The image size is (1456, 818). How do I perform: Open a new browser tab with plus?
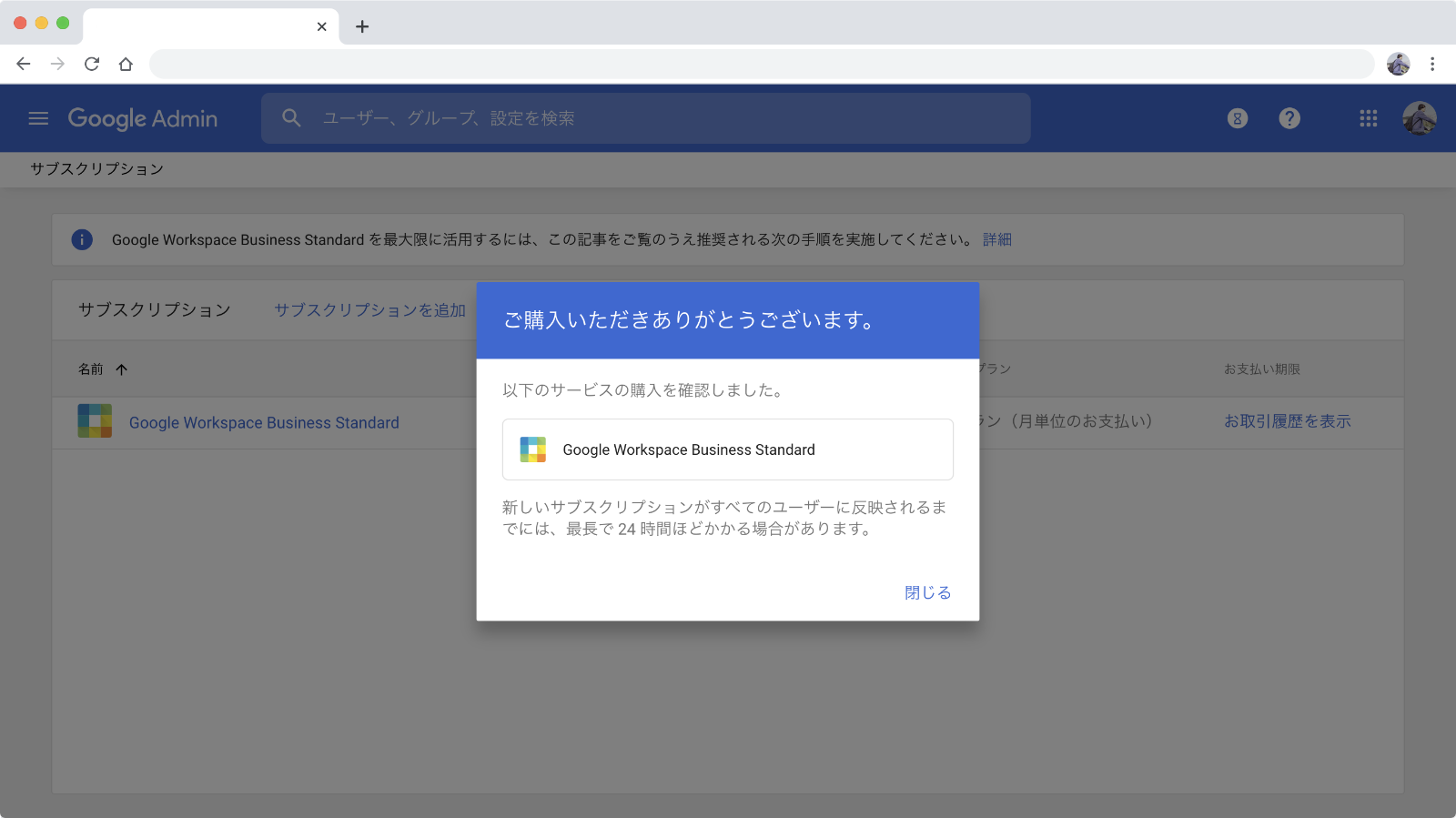click(x=362, y=26)
